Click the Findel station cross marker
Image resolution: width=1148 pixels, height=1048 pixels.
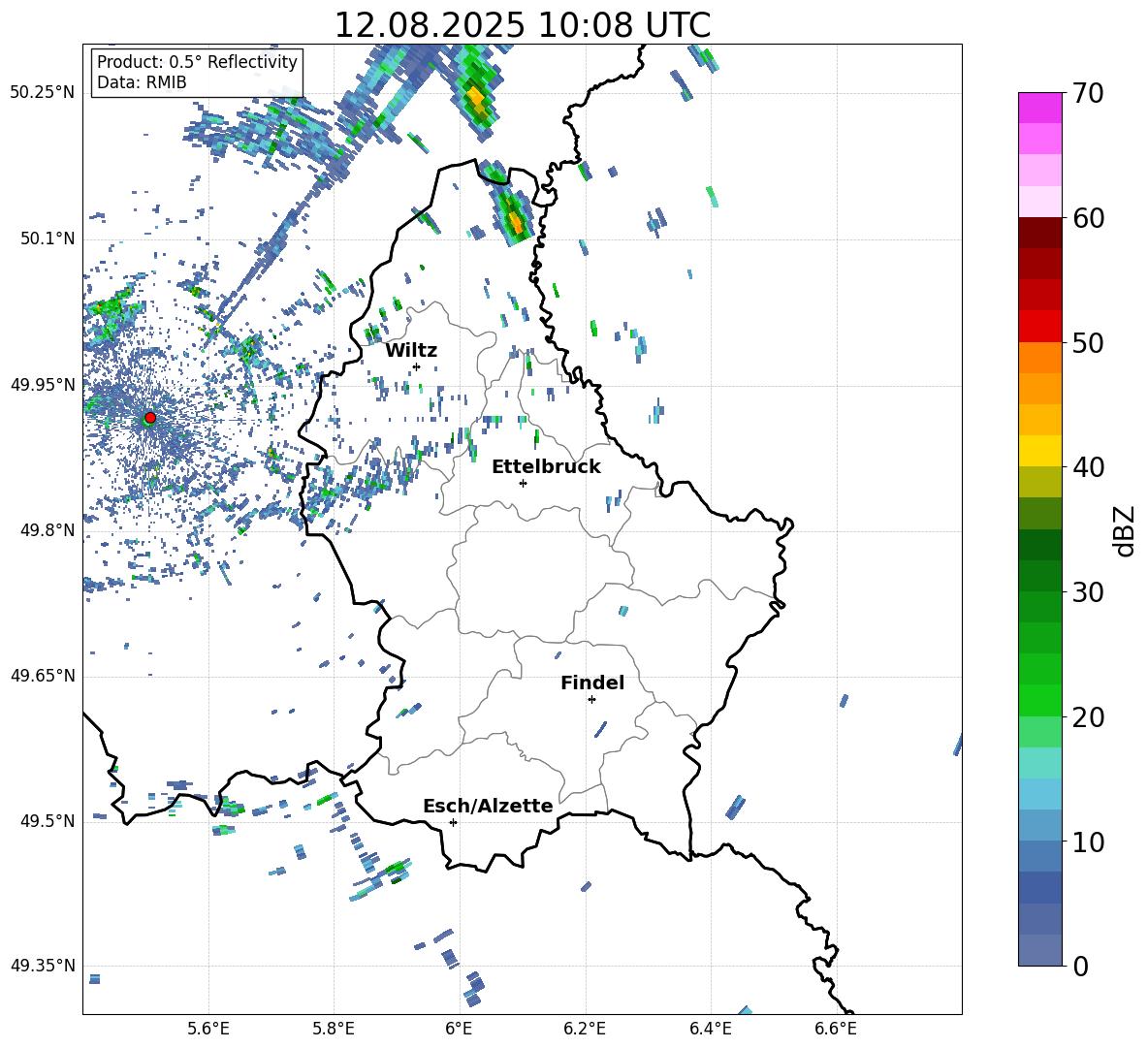591,700
